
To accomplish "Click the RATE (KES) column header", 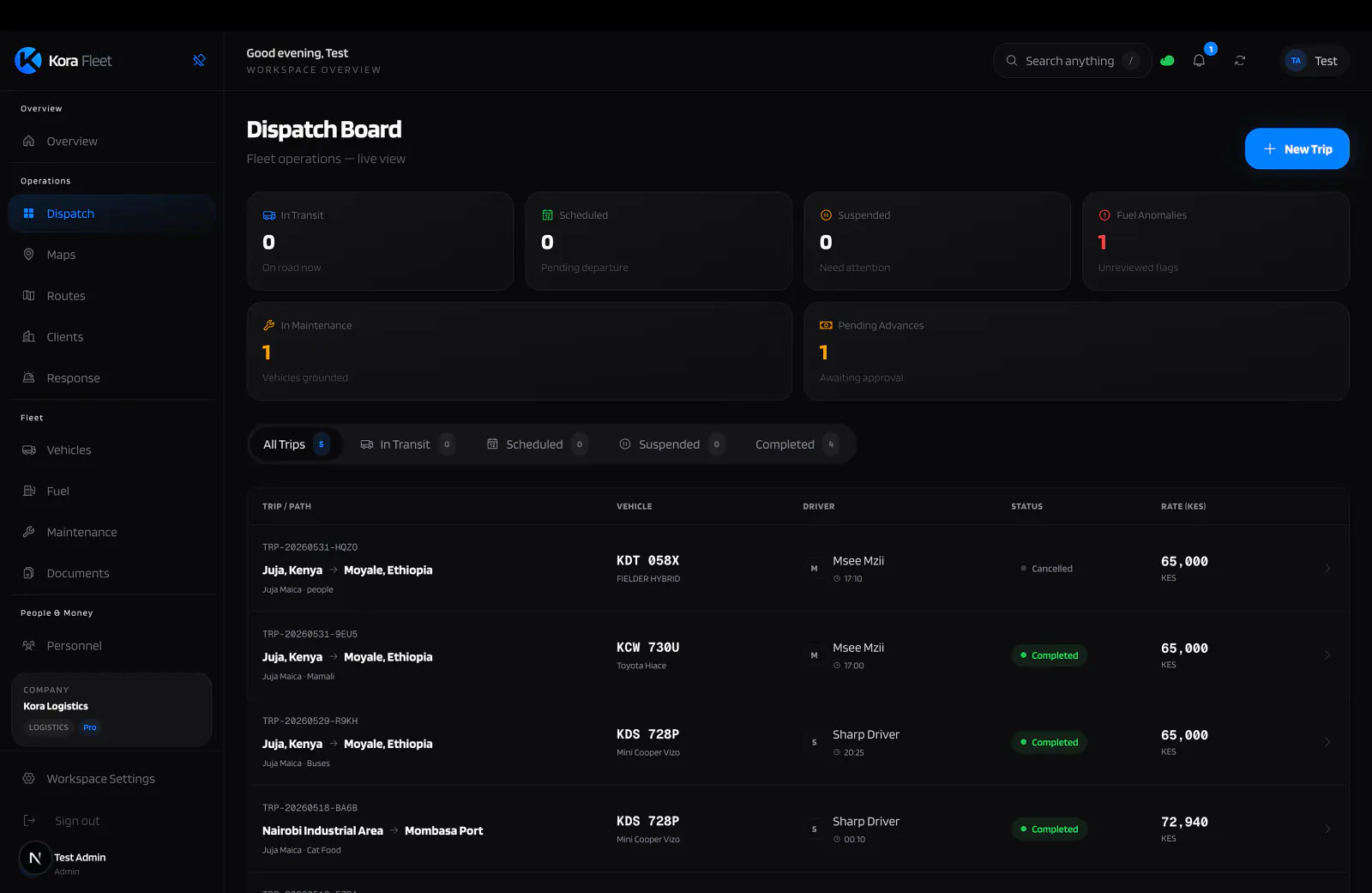I will (x=1183, y=507).
